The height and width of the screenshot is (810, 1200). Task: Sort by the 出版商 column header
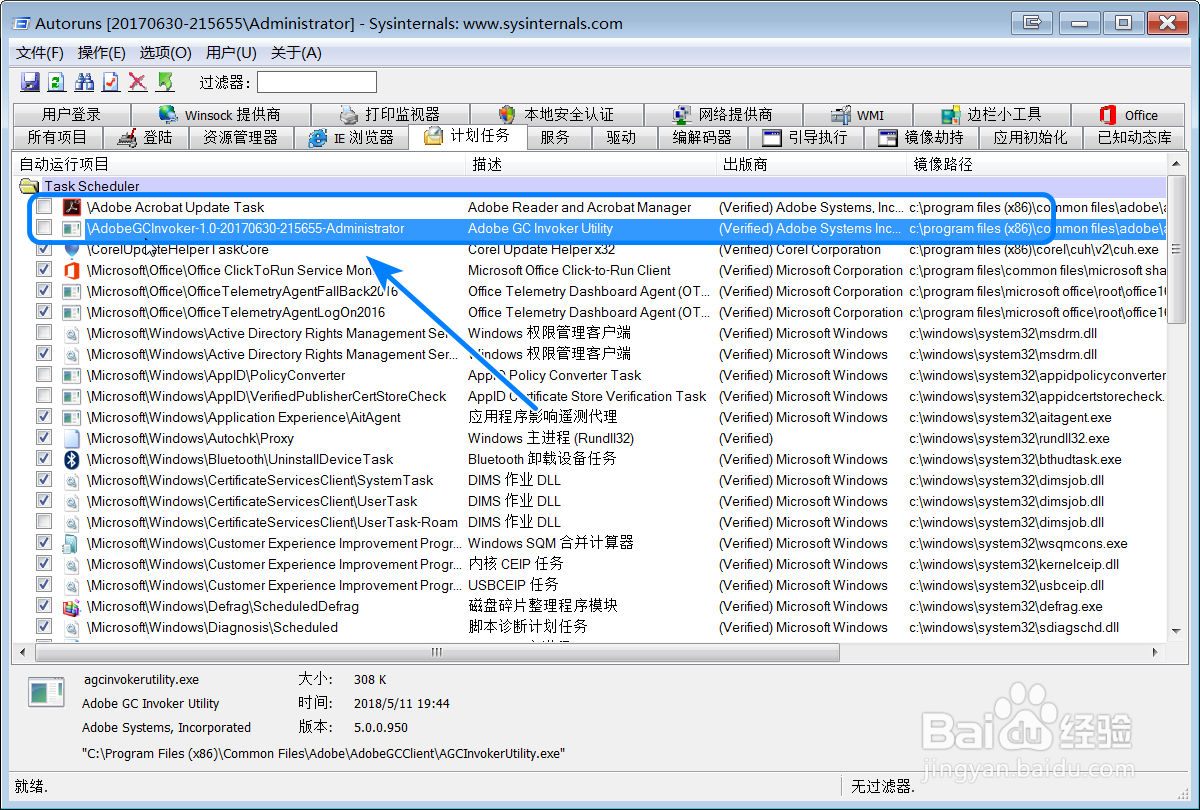[814, 164]
